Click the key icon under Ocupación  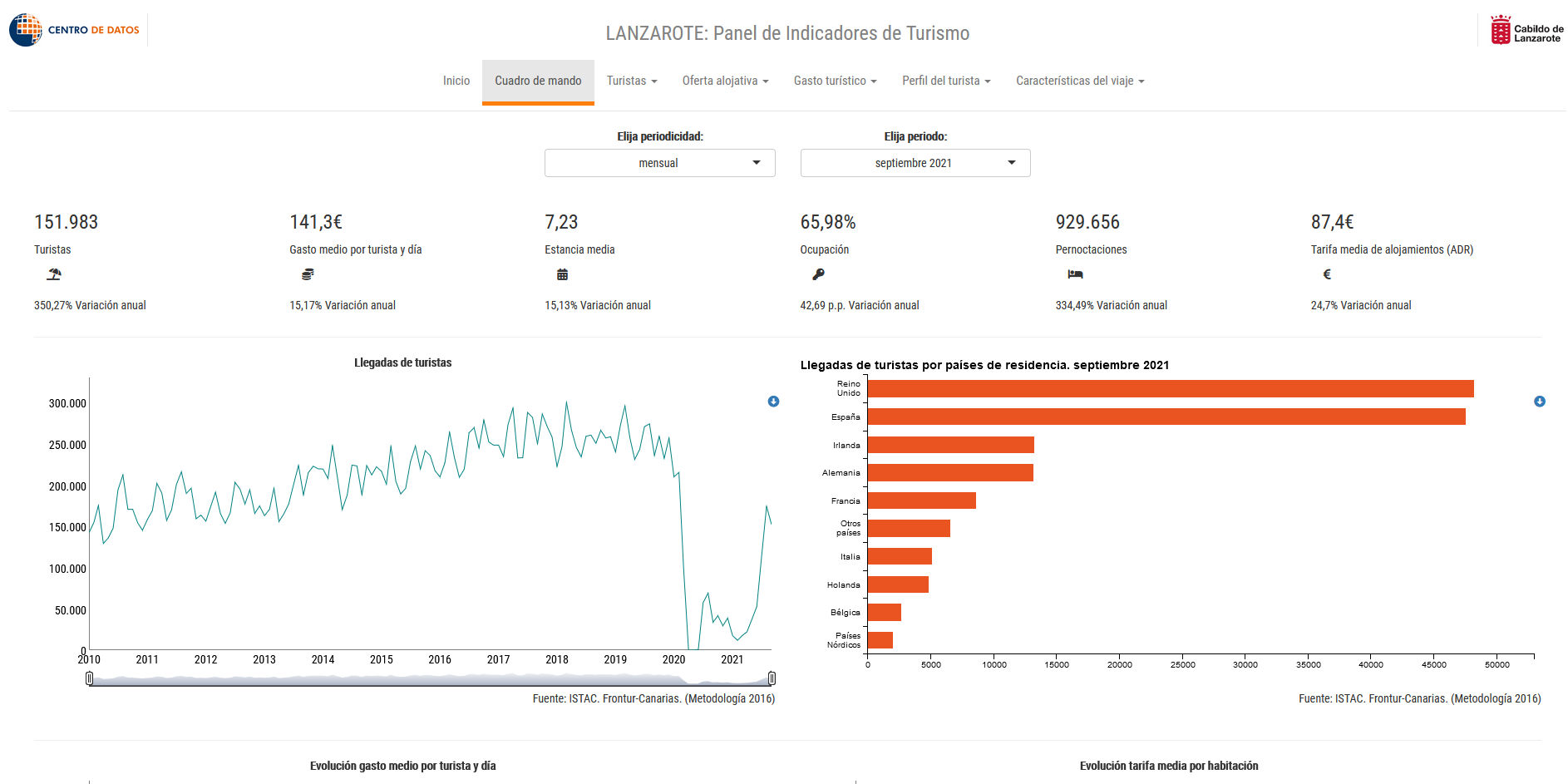click(x=818, y=274)
